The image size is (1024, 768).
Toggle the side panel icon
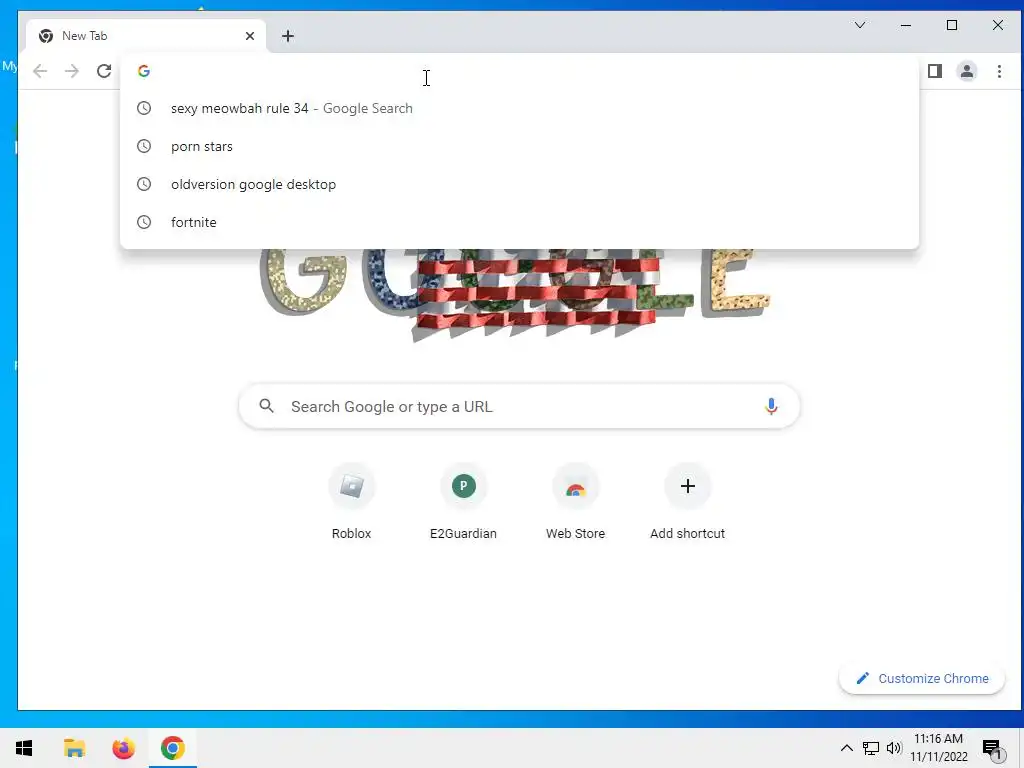935,71
